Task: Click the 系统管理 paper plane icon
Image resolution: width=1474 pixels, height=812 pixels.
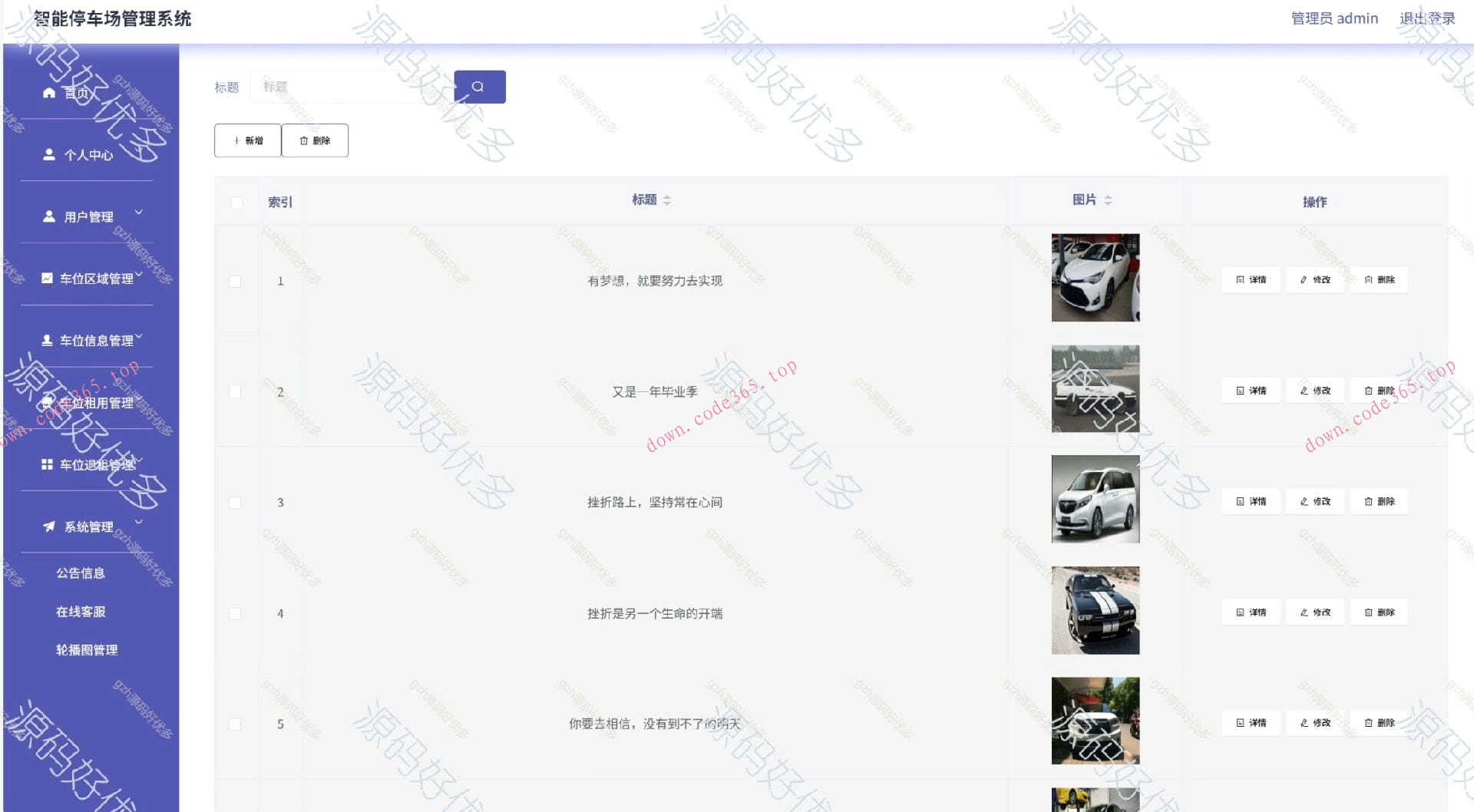Action: pos(48,526)
